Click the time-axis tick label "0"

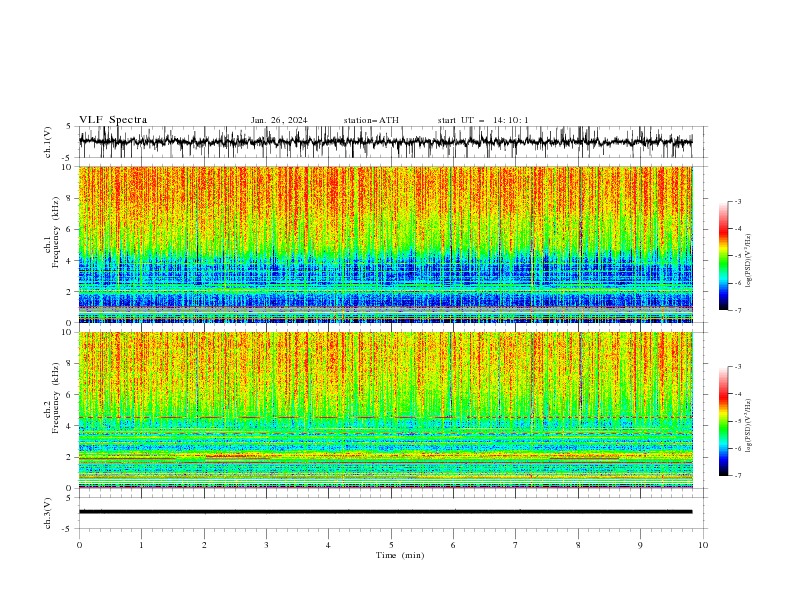click(x=79, y=545)
